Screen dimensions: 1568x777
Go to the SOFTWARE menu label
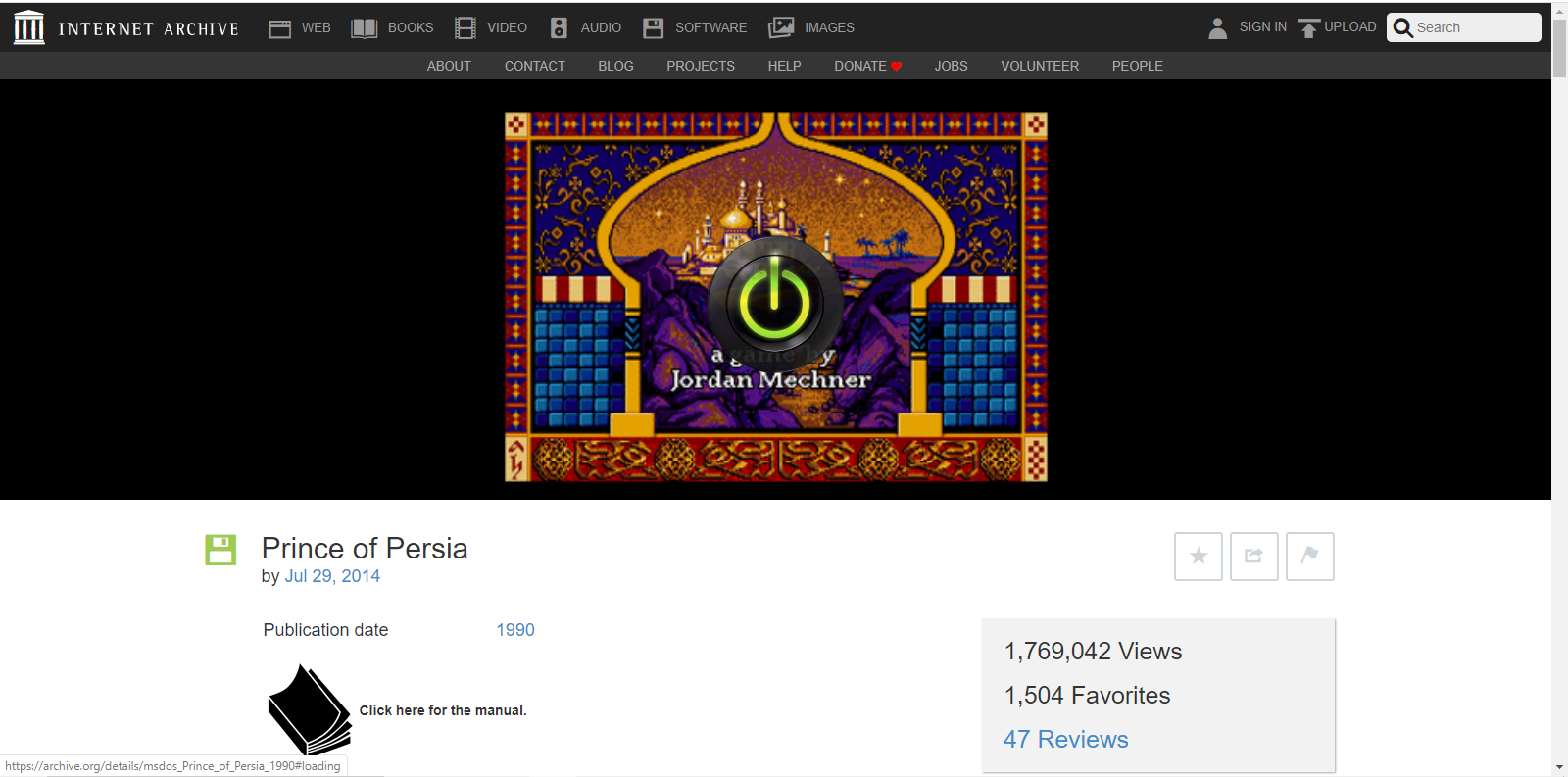[710, 28]
